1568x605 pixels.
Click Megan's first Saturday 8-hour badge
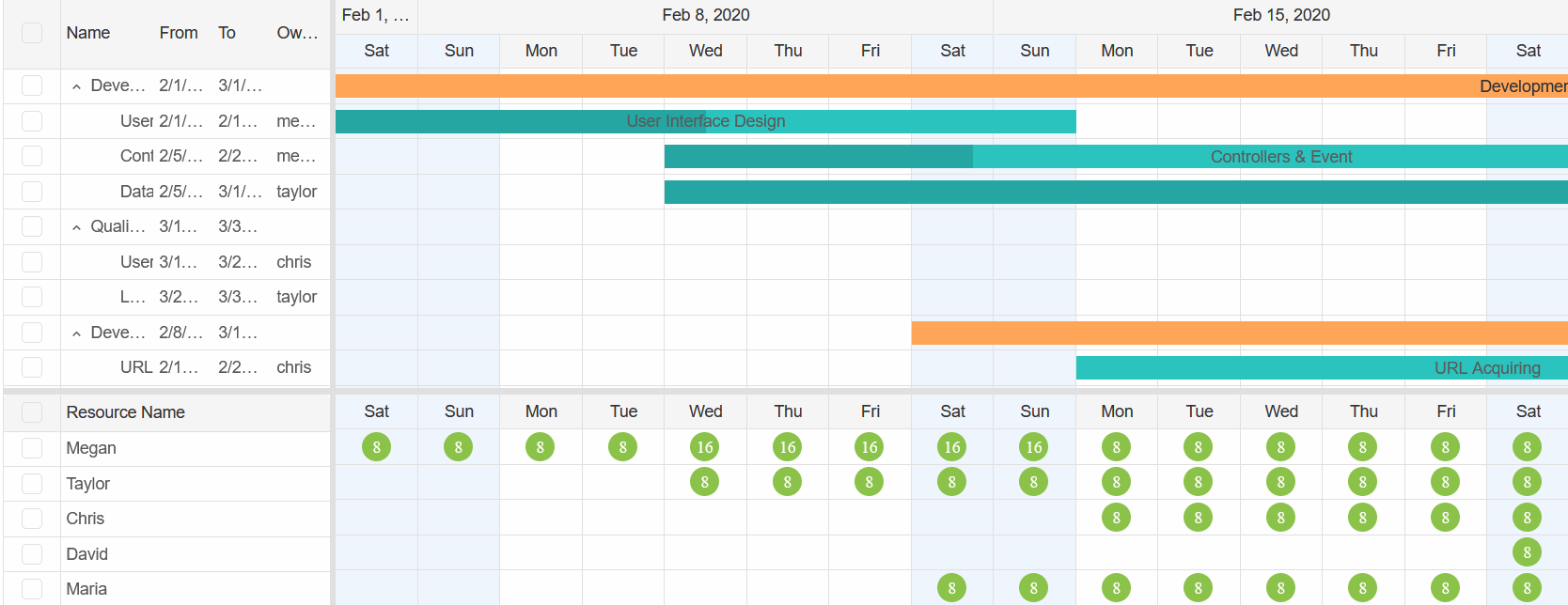376,447
